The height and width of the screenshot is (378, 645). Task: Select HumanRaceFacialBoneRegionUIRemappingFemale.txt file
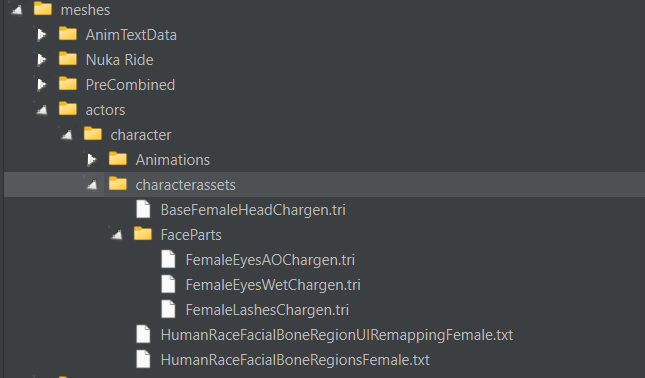(x=337, y=335)
